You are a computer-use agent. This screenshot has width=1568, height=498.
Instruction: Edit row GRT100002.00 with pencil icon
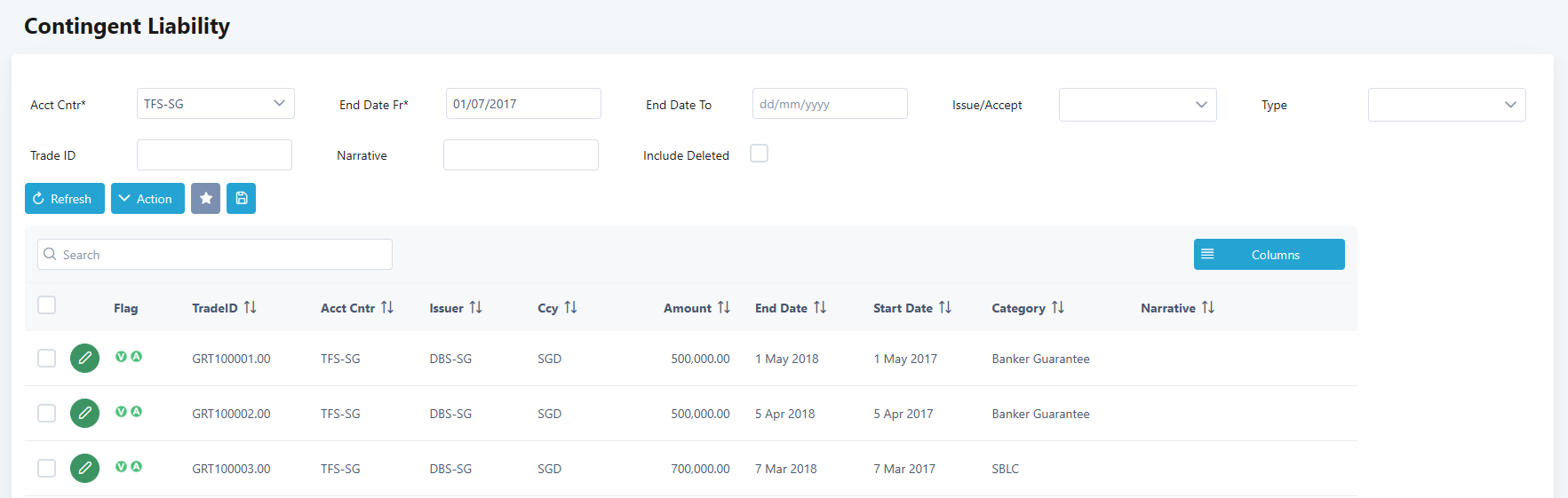pyautogui.click(x=84, y=414)
